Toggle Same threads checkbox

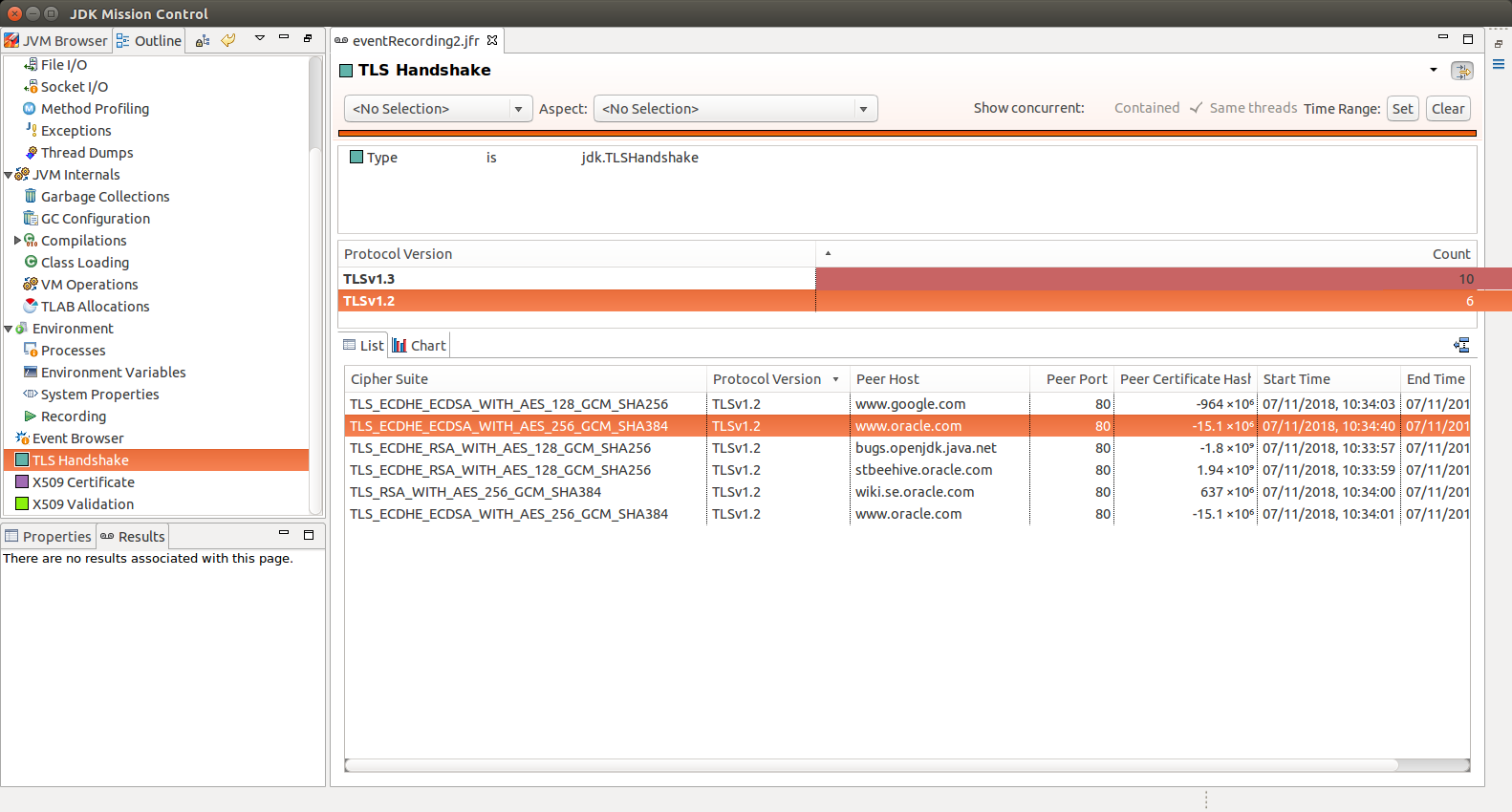pos(1197,108)
